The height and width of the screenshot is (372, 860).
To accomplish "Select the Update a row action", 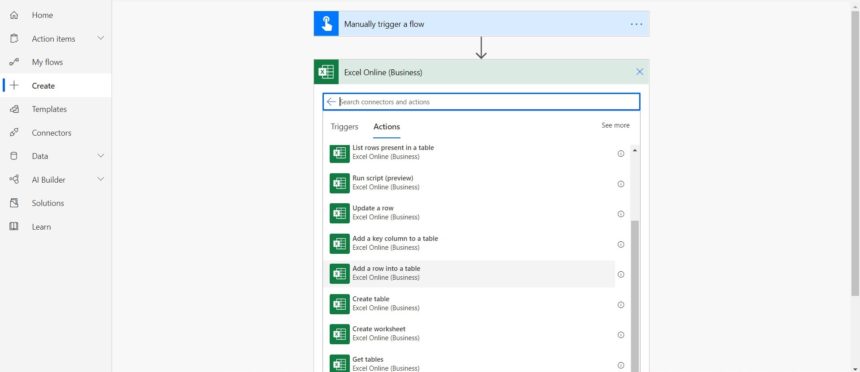I will [469, 213].
